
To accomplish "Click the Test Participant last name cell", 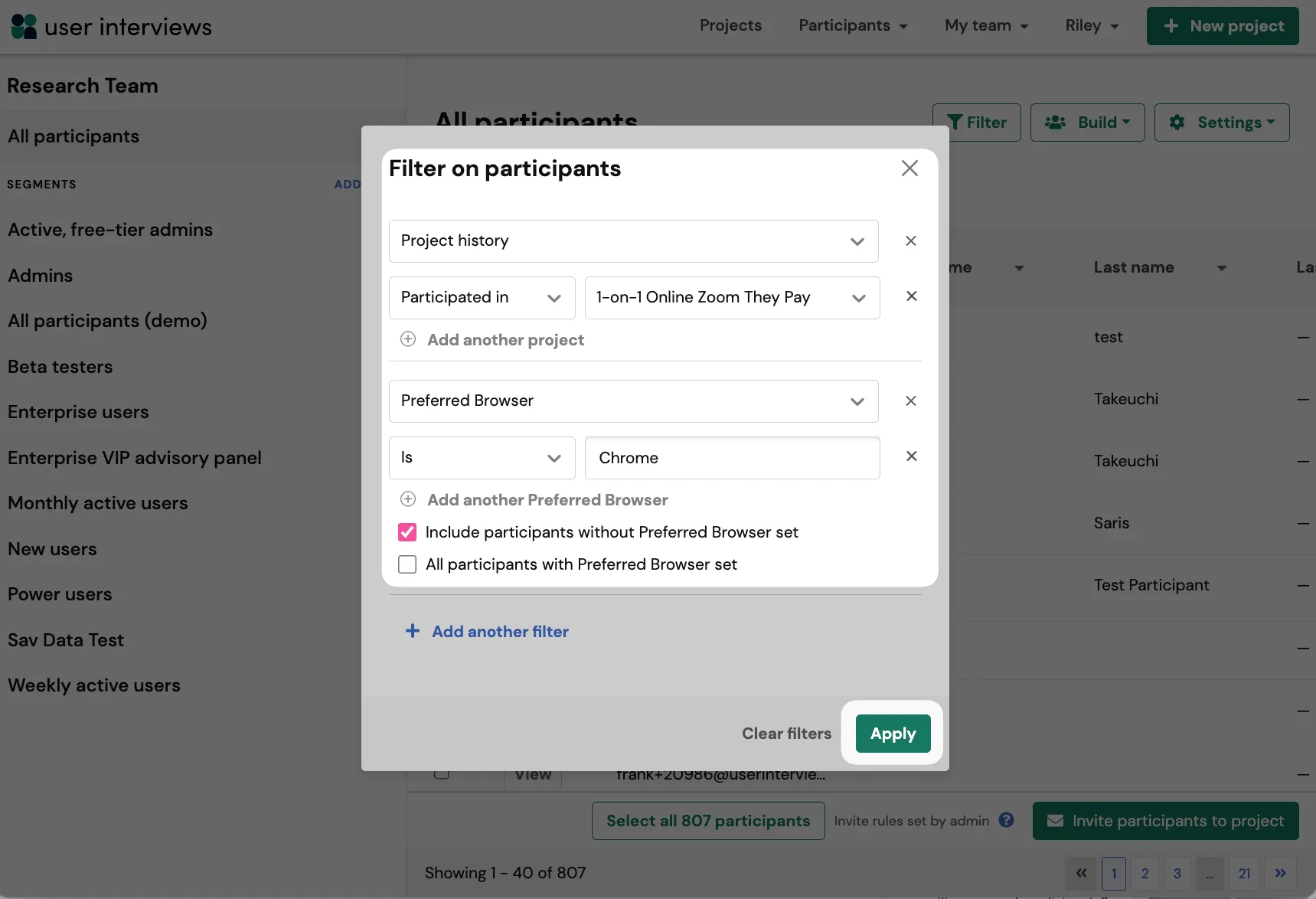I will point(1151,585).
